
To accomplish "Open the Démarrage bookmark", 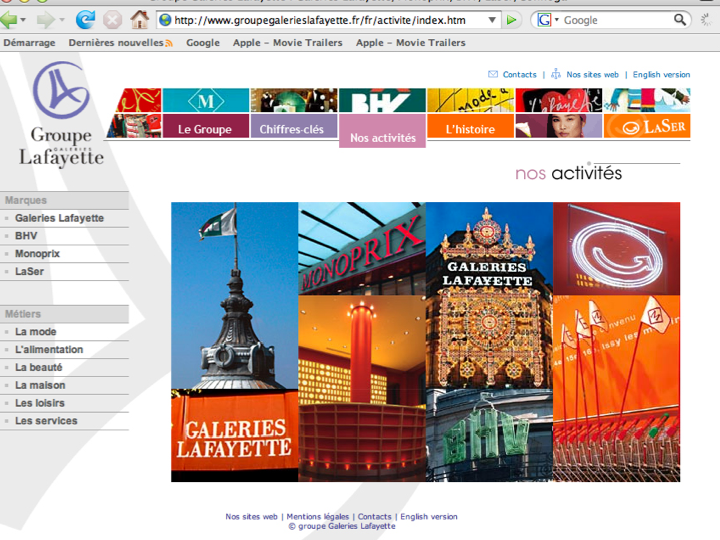I will pyautogui.click(x=29, y=43).
